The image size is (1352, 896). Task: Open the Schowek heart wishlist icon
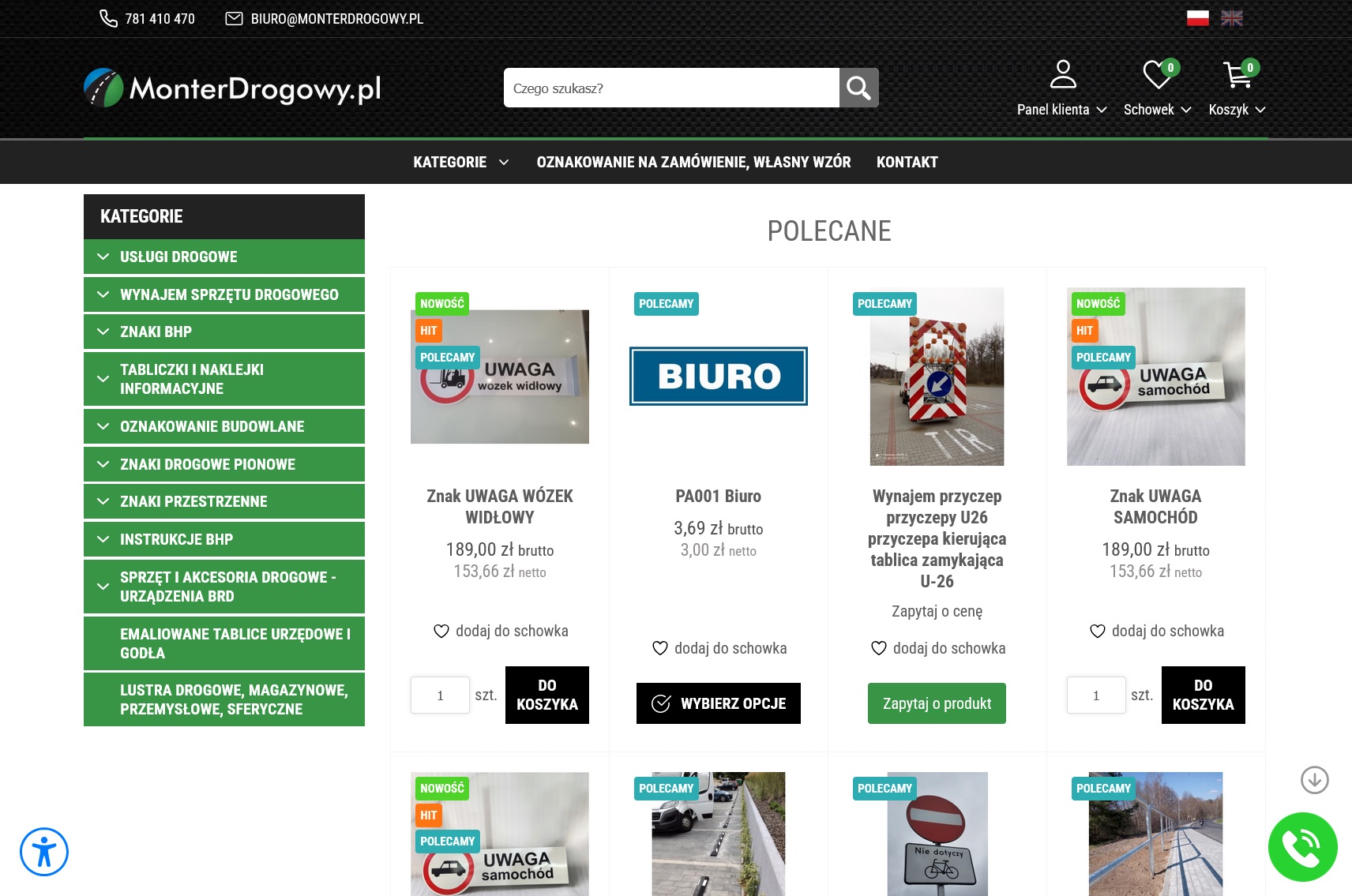pos(1155,73)
